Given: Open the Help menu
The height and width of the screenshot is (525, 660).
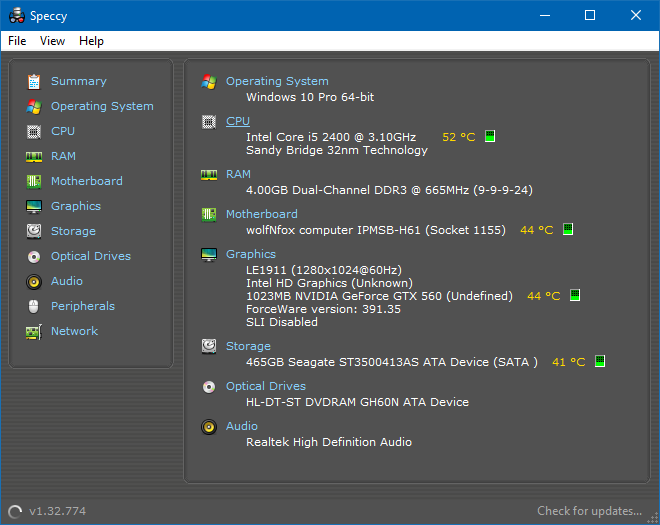Looking at the screenshot, I should click(x=91, y=41).
